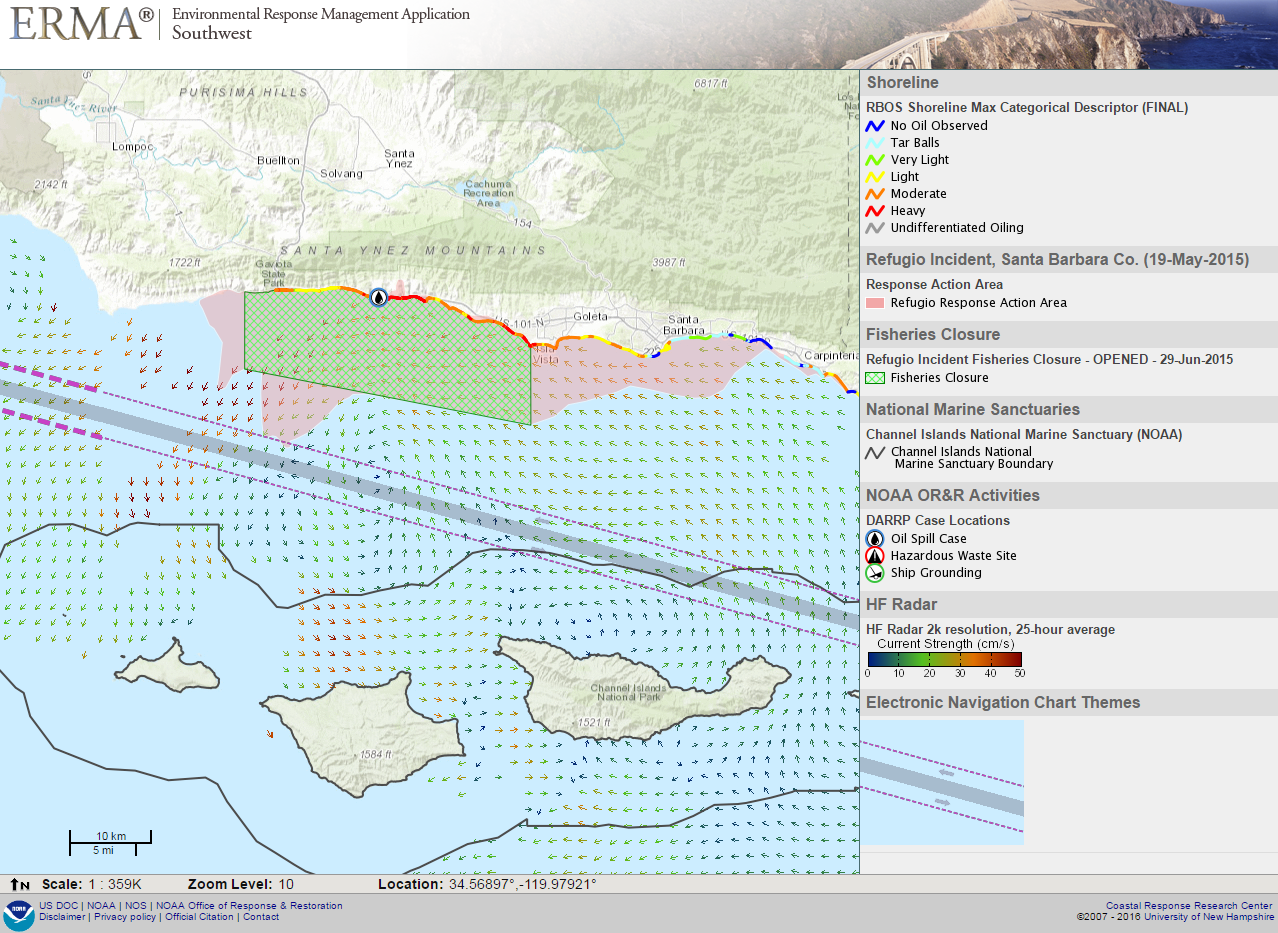Click the Santa Ynez Mountains map label

[414, 250]
